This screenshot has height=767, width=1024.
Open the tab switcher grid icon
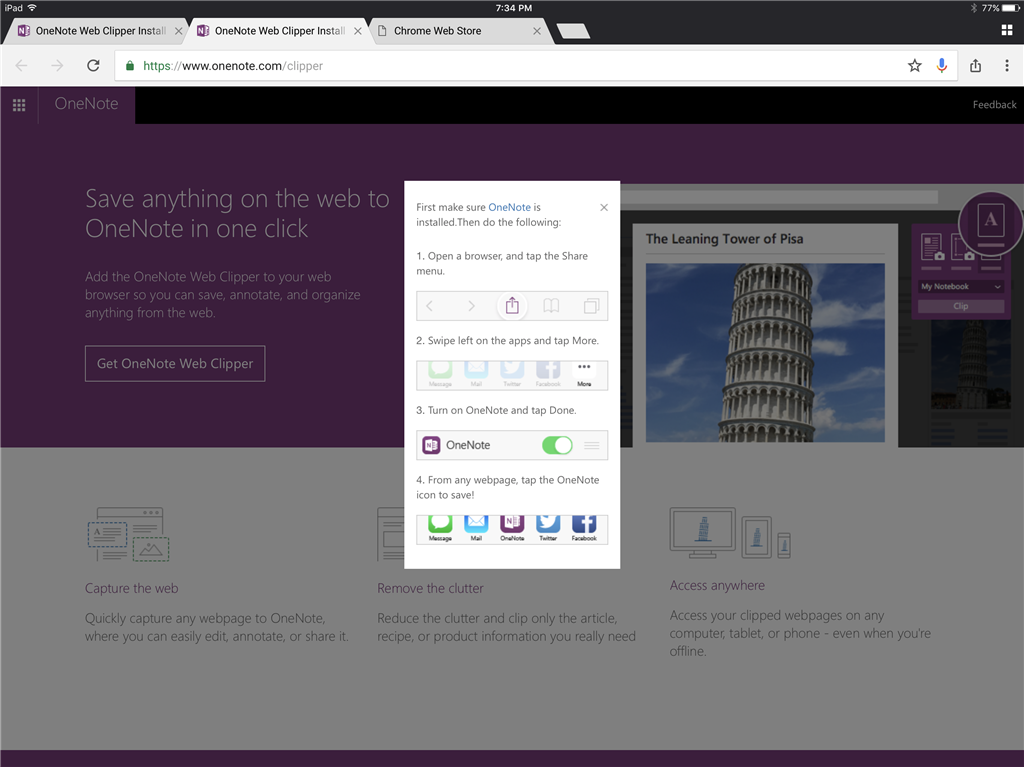[x=1007, y=30]
